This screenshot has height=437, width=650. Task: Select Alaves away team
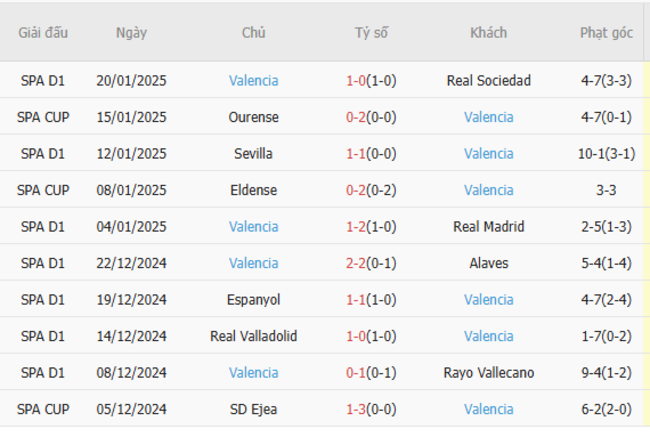pos(488,263)
